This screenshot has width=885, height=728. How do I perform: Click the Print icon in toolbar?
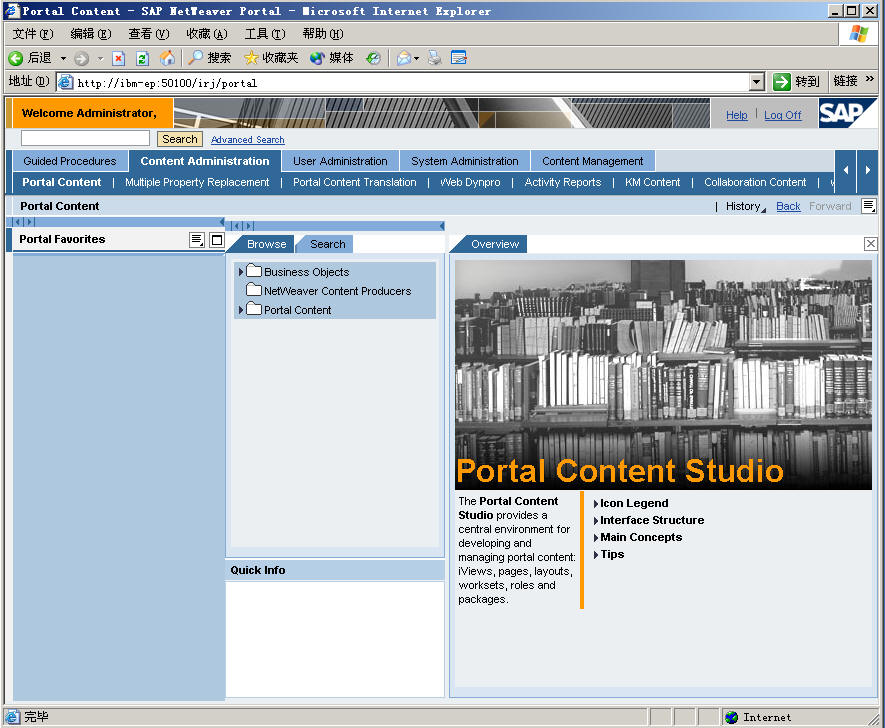tap(435, 58)
